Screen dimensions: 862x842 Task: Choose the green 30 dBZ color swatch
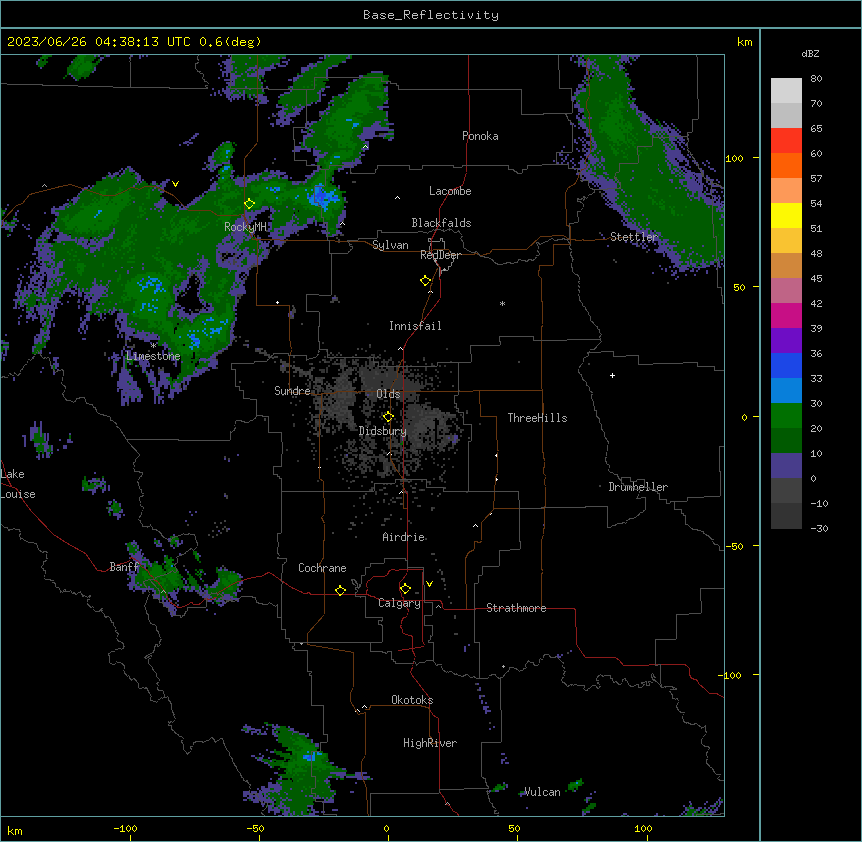pos(786,416)
